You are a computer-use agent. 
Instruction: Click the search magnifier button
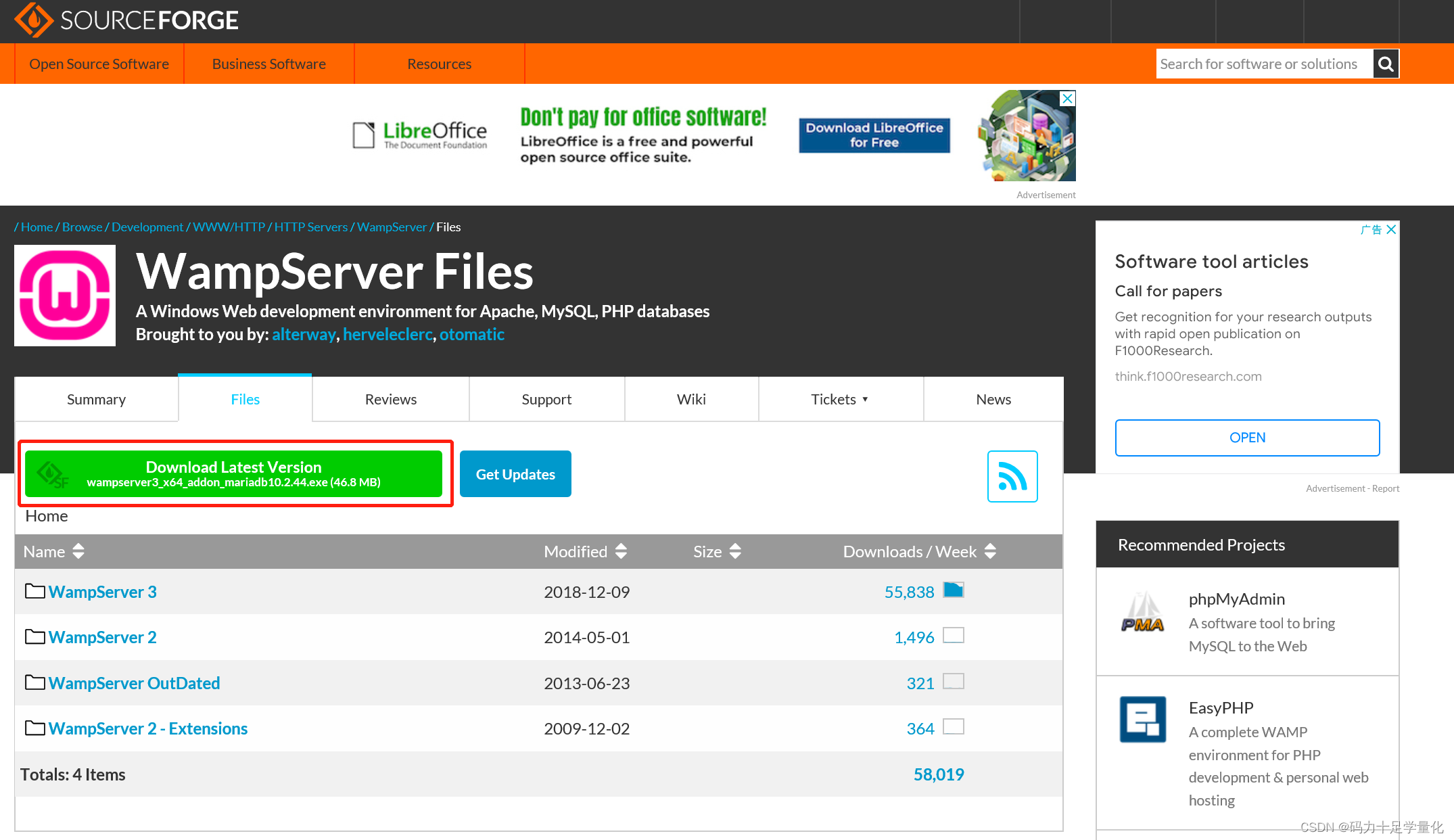point(1386,64)
